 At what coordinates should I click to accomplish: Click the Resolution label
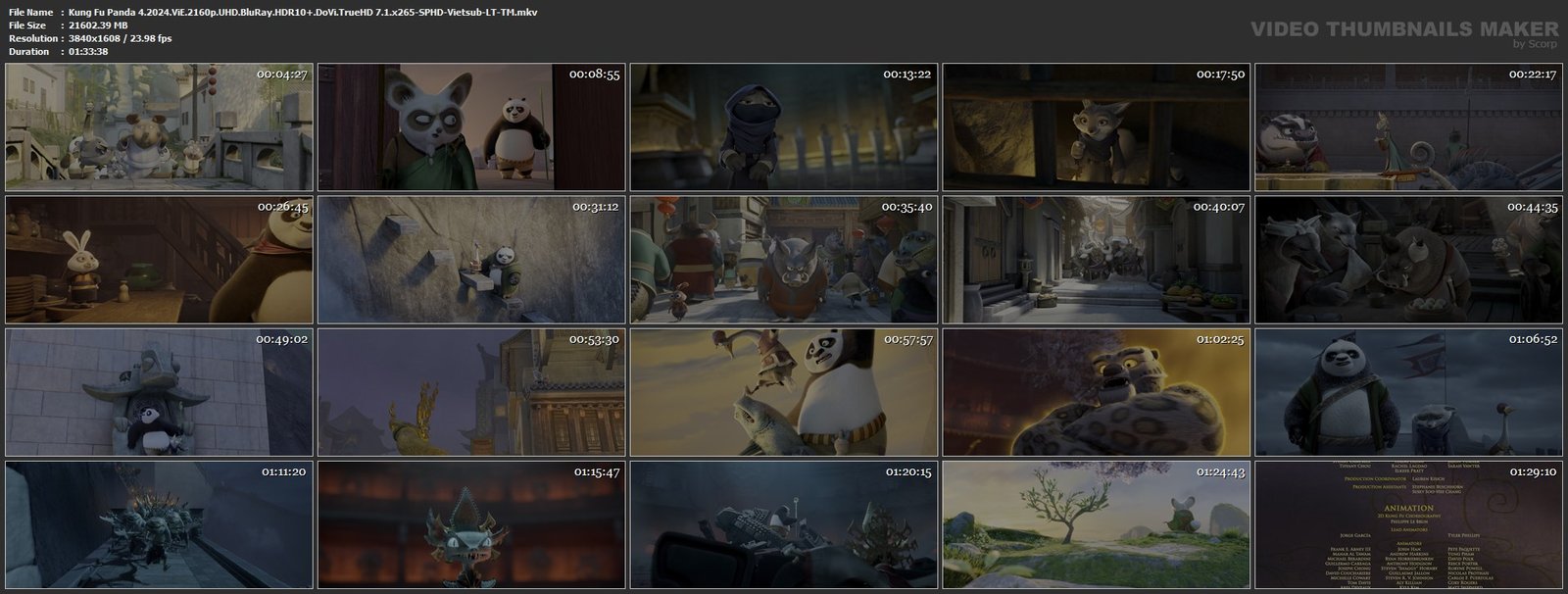pos(31,38)
